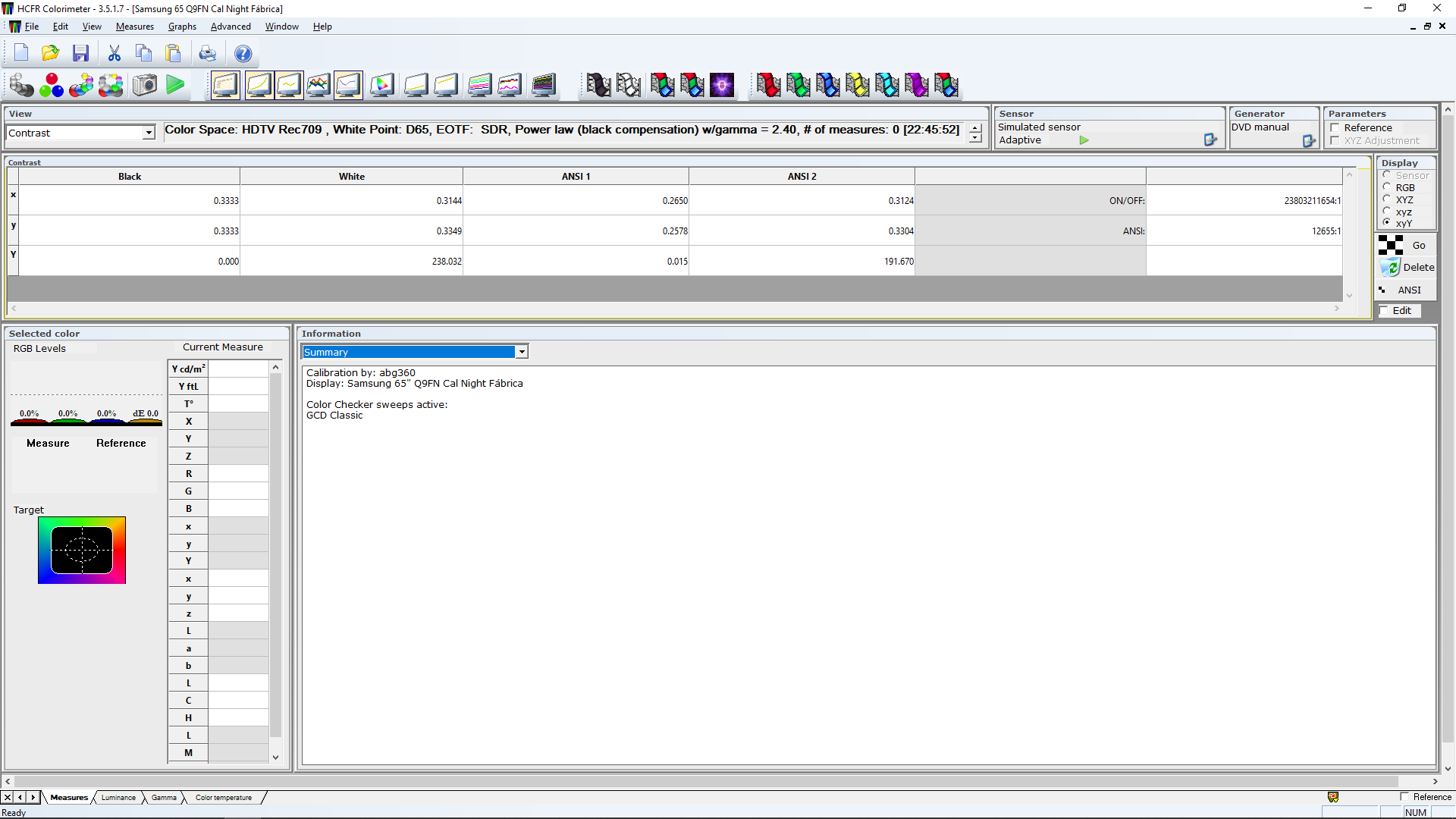This screenshot has width=1456, height=819.
Task: Click the Print icon in toolbar
Action: click(207, 53)
